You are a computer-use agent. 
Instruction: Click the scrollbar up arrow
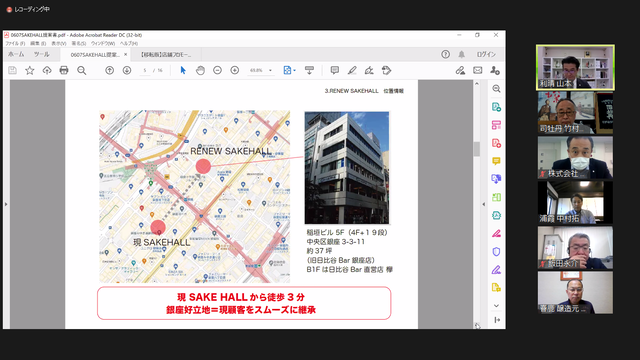pos(476,83)
